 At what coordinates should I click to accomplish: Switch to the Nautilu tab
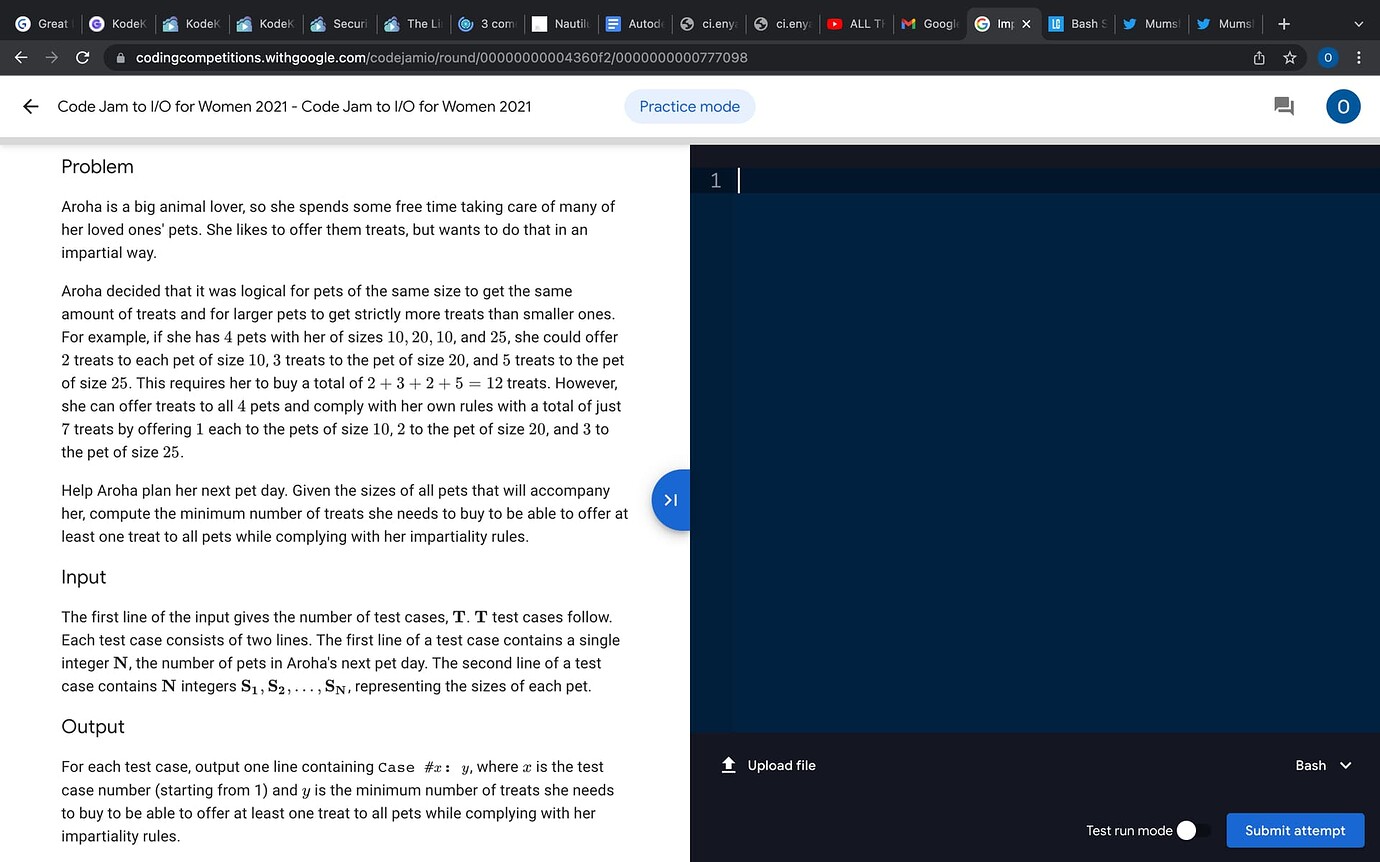click(x=560, y=24)
